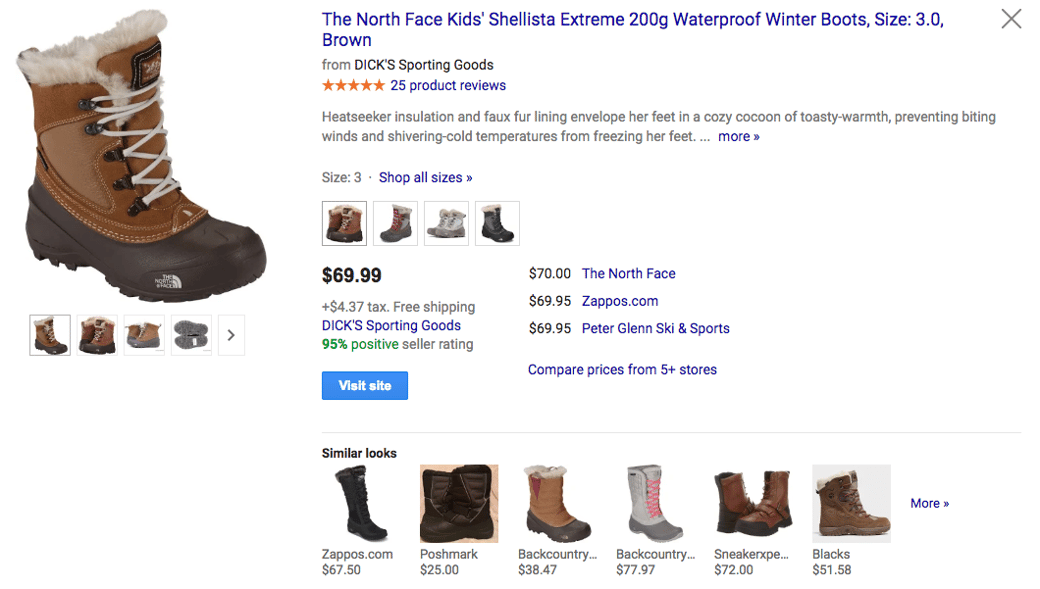
Task: Choose the light gray boot color swatch
Action: [x=446, y=223]
